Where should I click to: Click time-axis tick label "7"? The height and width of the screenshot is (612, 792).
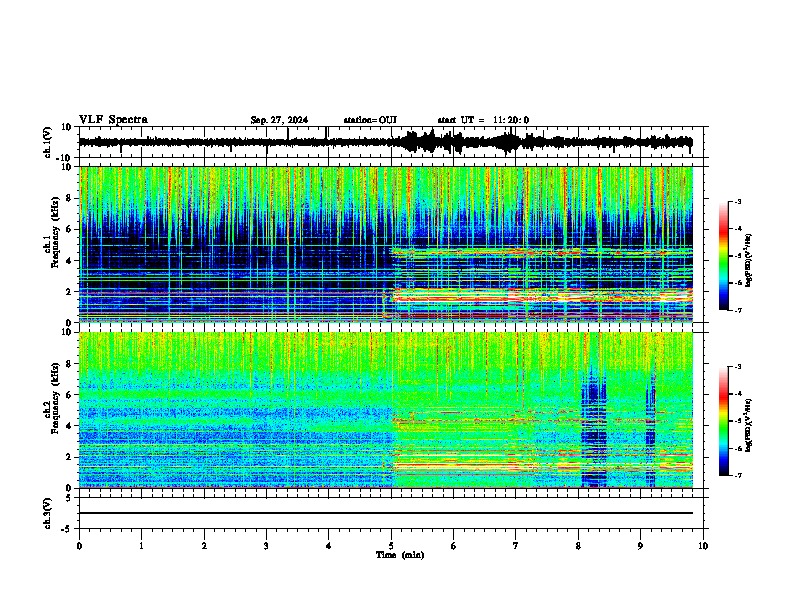point(516,546)
